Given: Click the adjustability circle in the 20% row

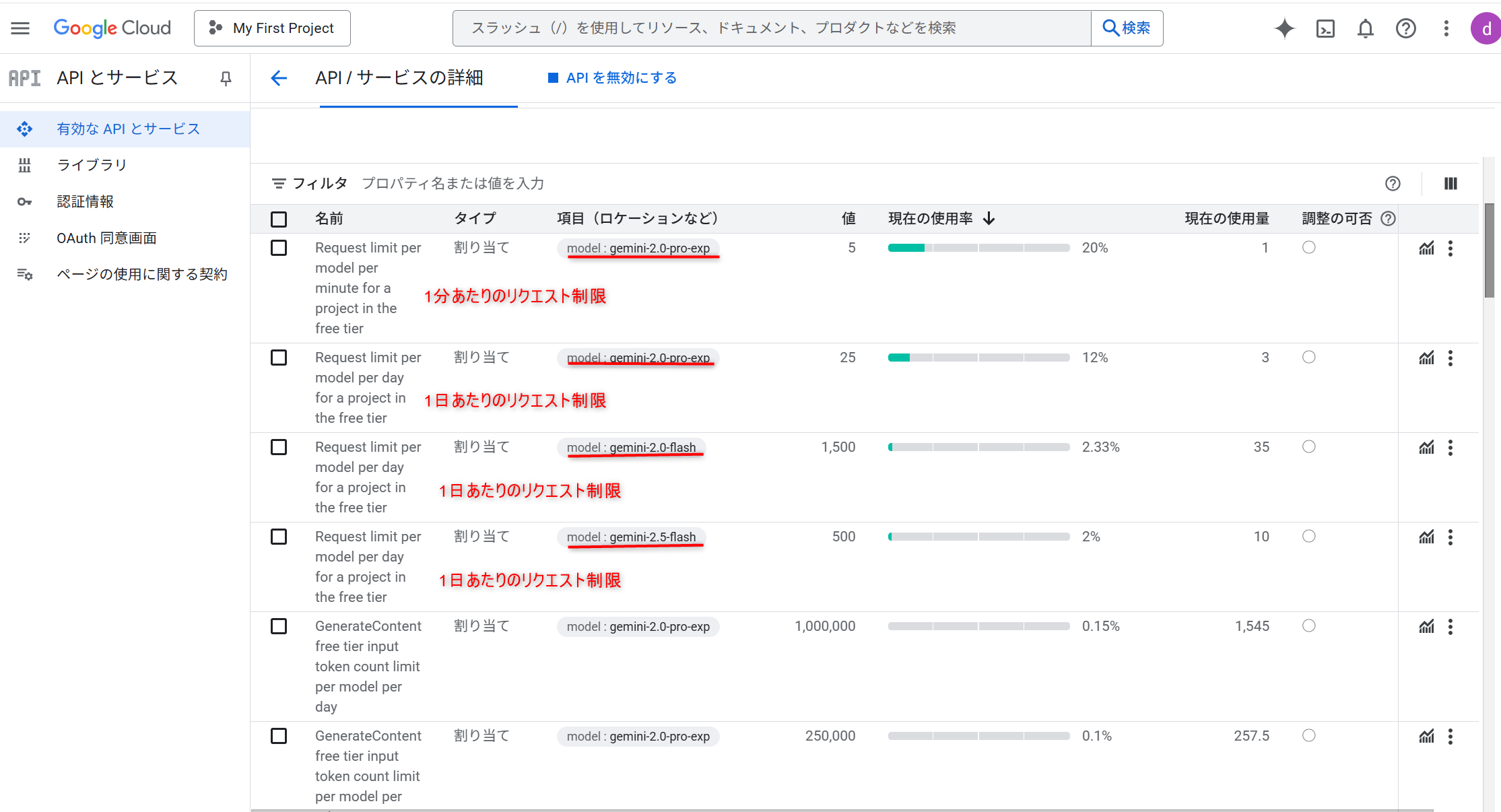Looking at the screenshot, I should (1308, 247).
